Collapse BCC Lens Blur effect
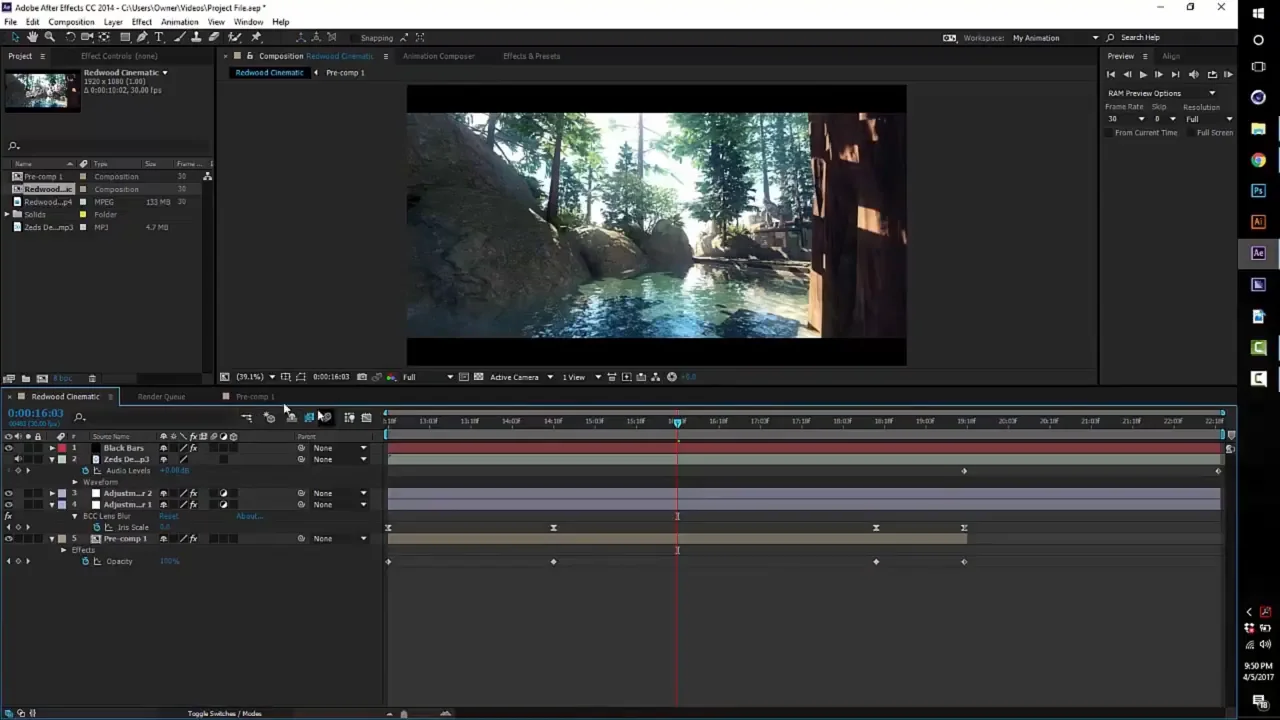The image size is (1280, 720). pyautogui.click(x=75, y=516)
